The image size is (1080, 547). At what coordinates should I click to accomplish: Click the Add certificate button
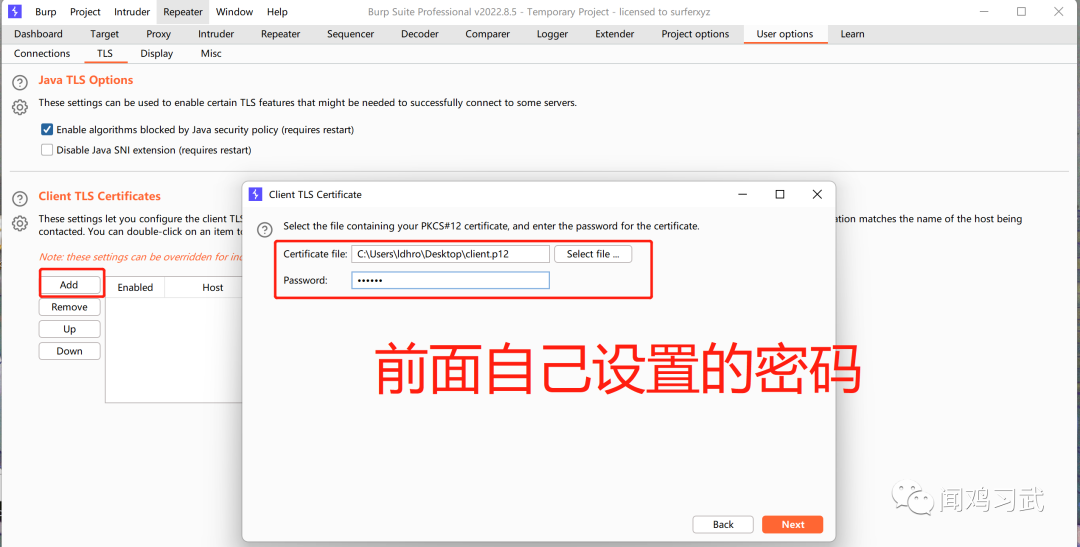pyautogui.click(x=69, y=285)
